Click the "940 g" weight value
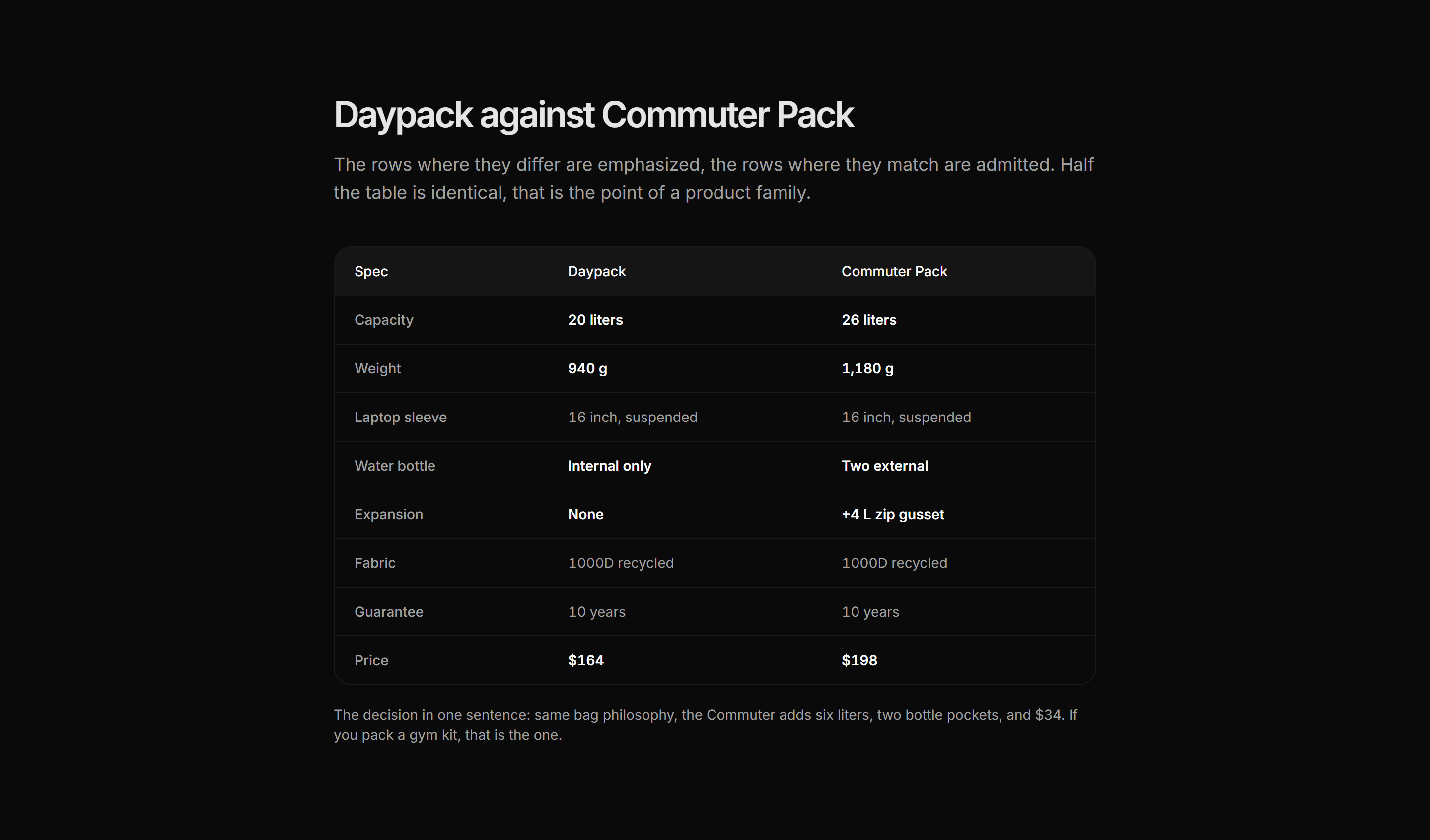 (x=587, y=368)
